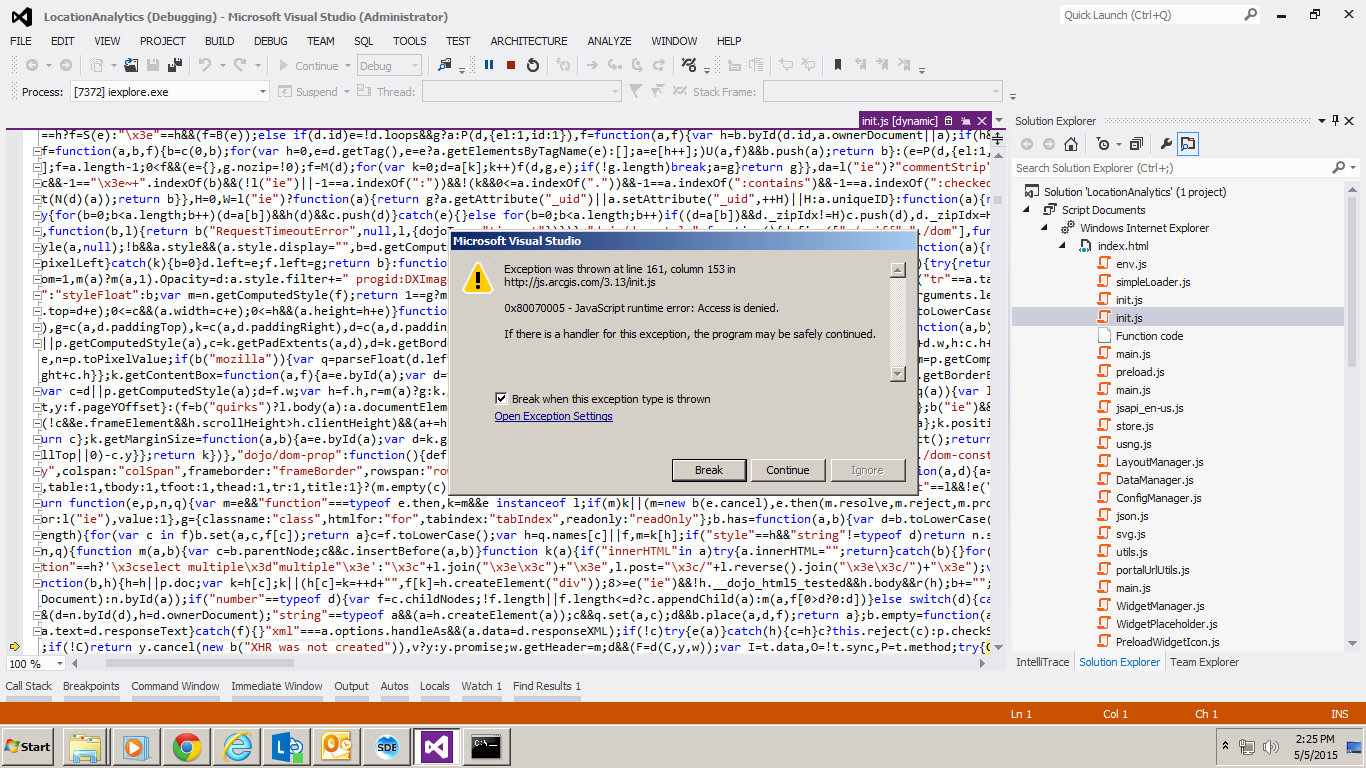This screenshot has width=1366, height=768.
Task: Select simpleLoader.js in Solution Explorer
Action: click(1153, 282)
